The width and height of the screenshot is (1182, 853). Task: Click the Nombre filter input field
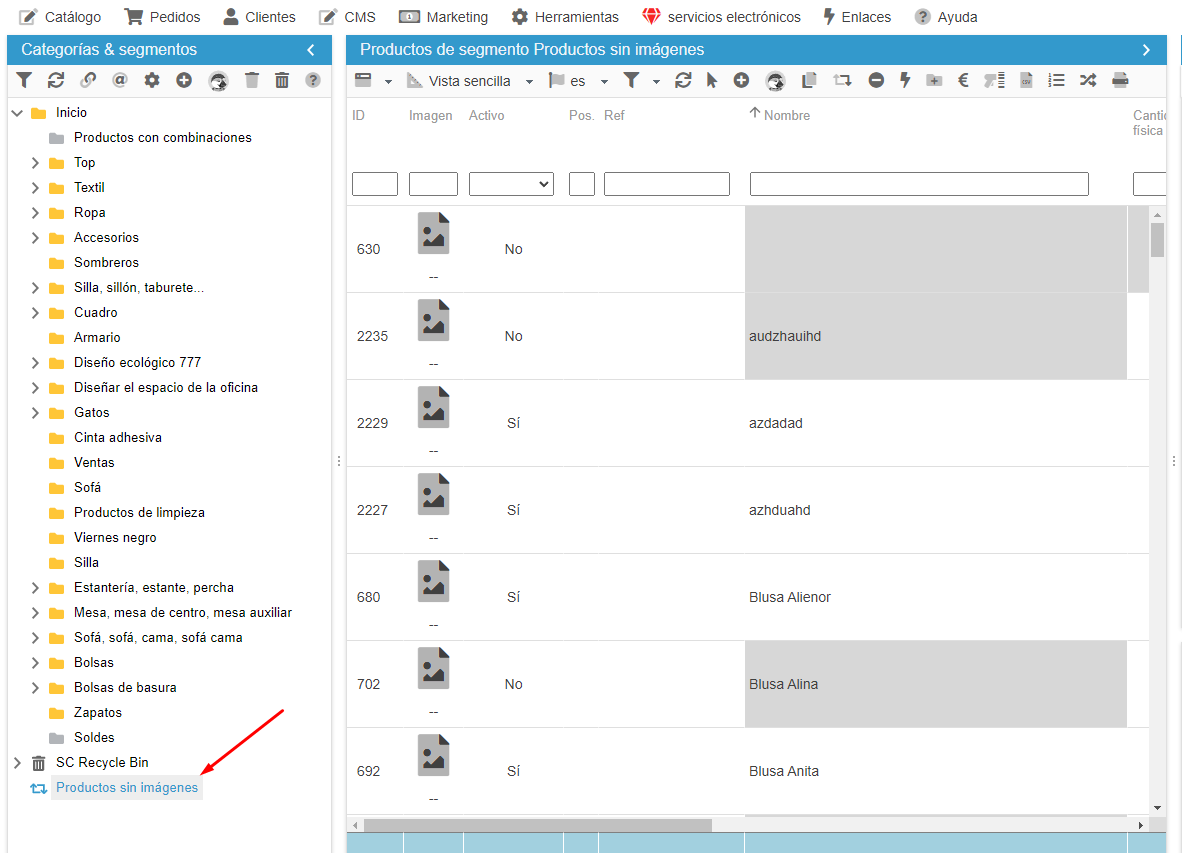point(918,184)
